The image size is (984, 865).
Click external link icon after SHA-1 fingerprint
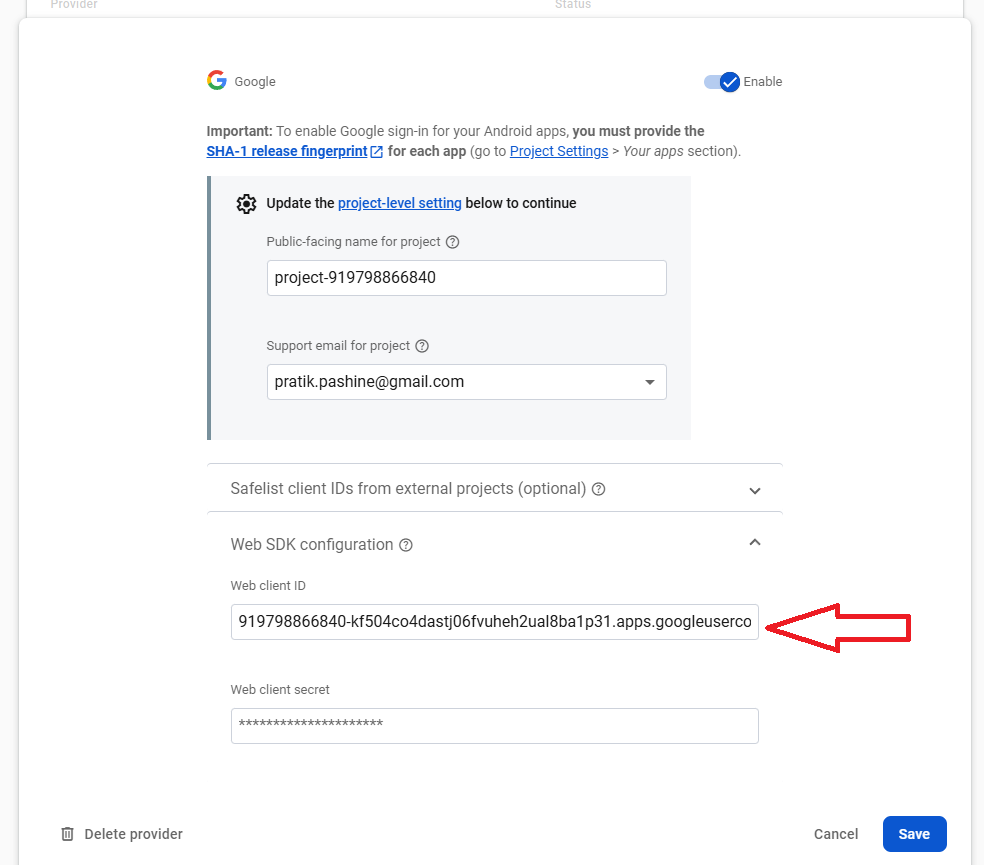coord(376,152)
